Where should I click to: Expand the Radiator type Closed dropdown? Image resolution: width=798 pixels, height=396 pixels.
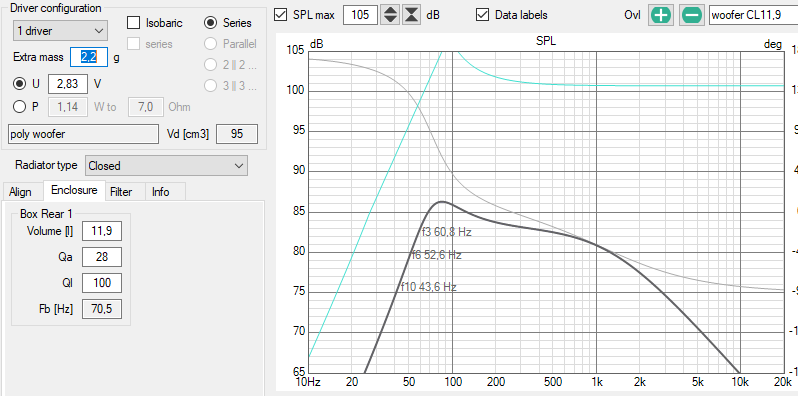[166, 165]
